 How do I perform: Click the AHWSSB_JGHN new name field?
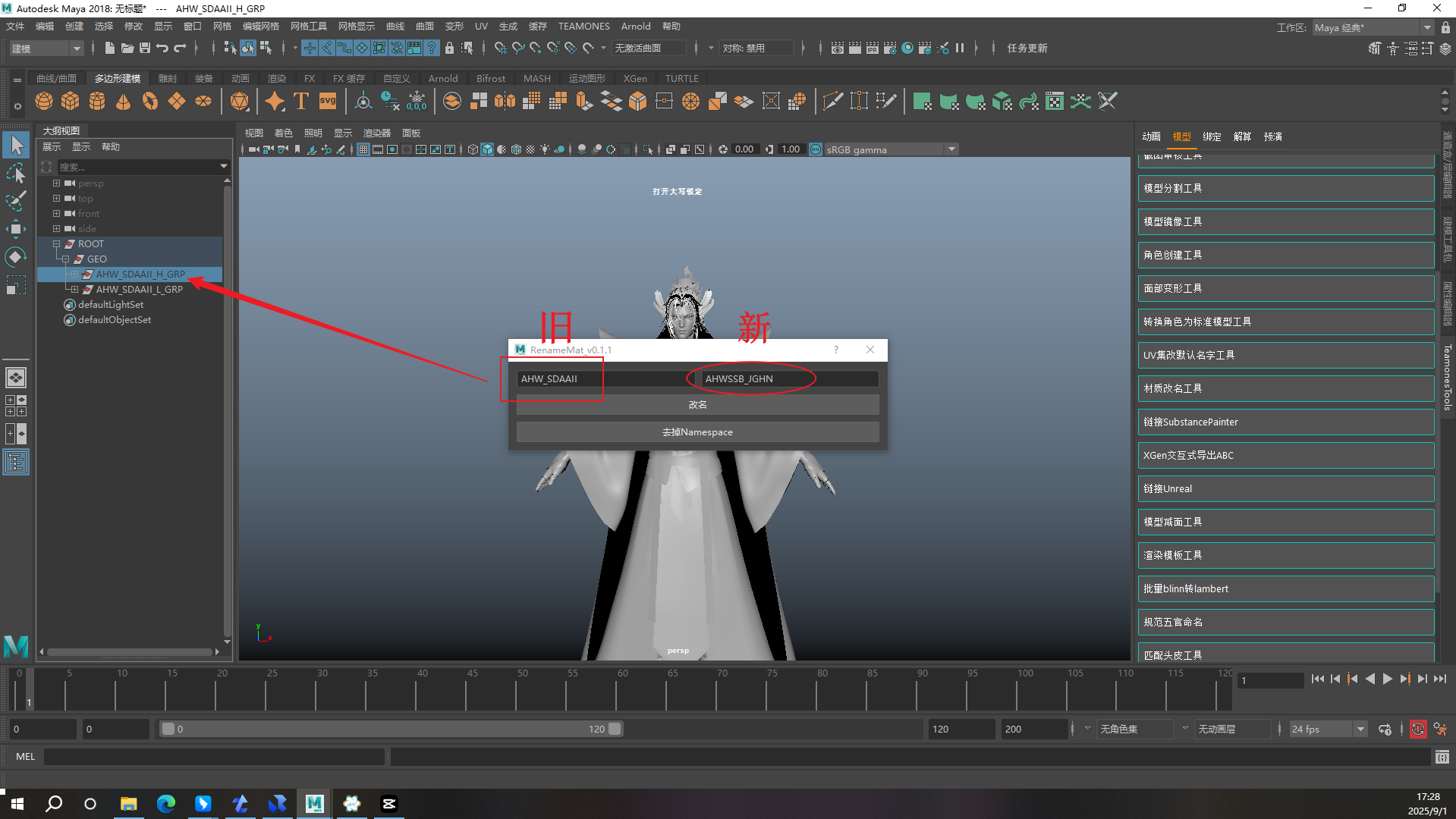tap(788, 378)
